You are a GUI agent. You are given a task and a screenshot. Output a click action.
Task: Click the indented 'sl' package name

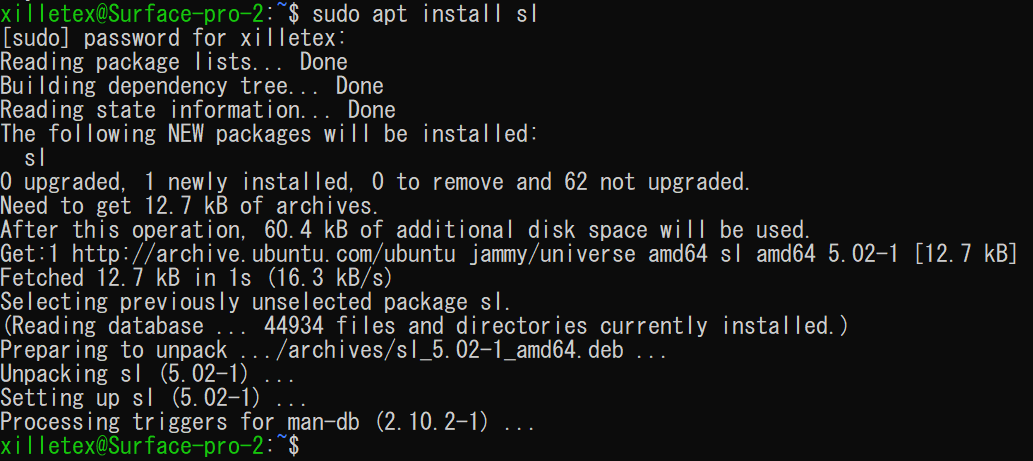tap(35, 158)
